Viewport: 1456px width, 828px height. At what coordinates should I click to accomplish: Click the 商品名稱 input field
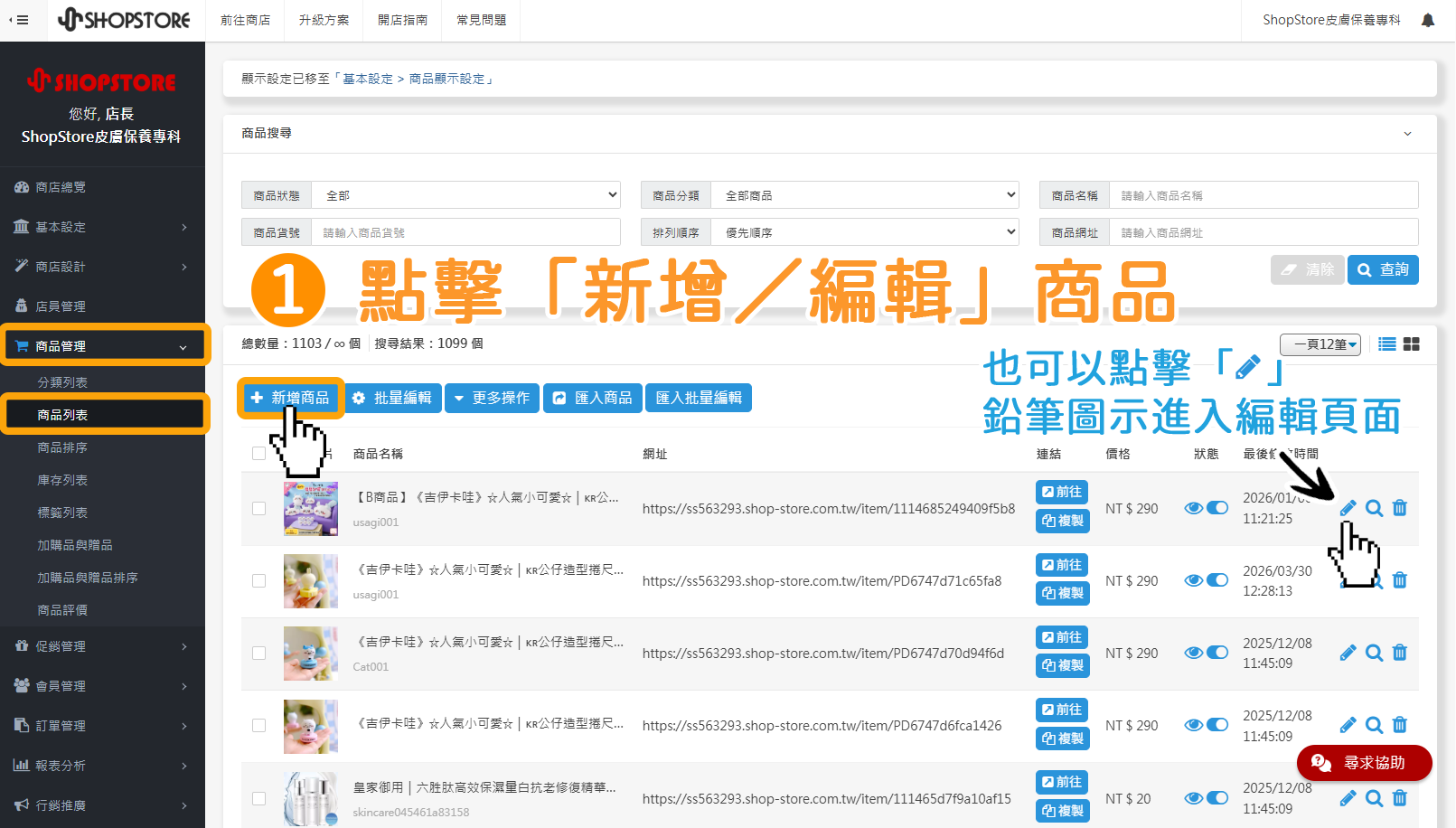point(1263,194)
